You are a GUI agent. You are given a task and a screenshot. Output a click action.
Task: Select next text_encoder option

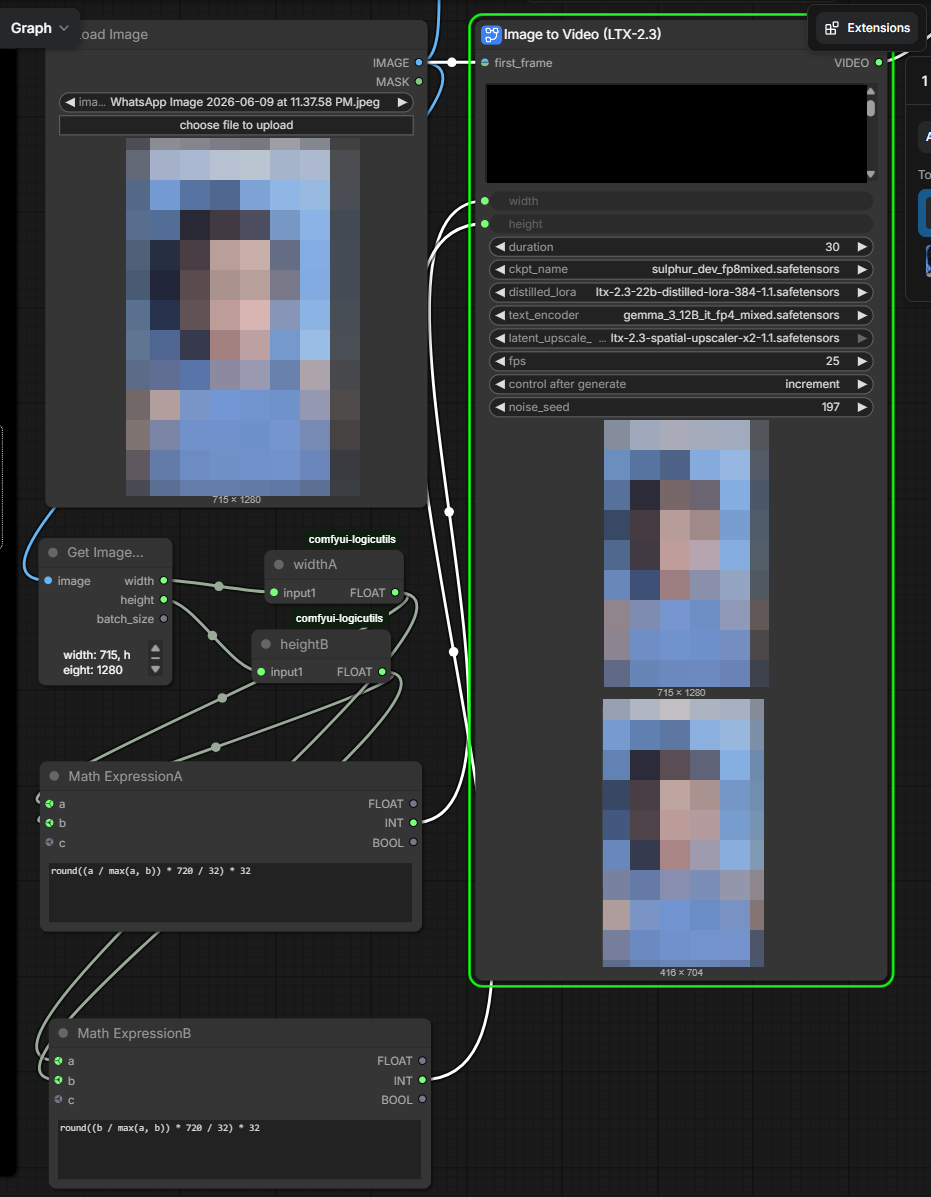coord(862,315)
